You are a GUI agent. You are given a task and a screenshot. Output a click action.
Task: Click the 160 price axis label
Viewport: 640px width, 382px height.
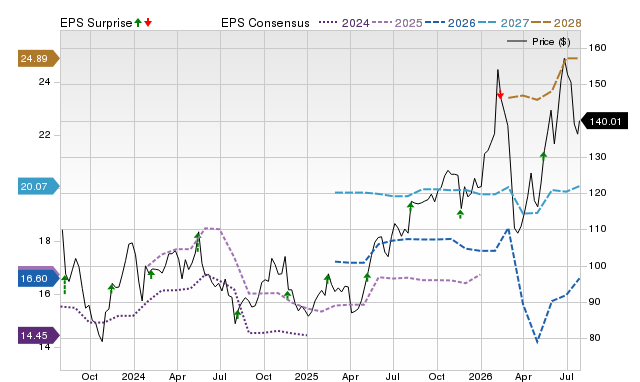click(597, 48)
